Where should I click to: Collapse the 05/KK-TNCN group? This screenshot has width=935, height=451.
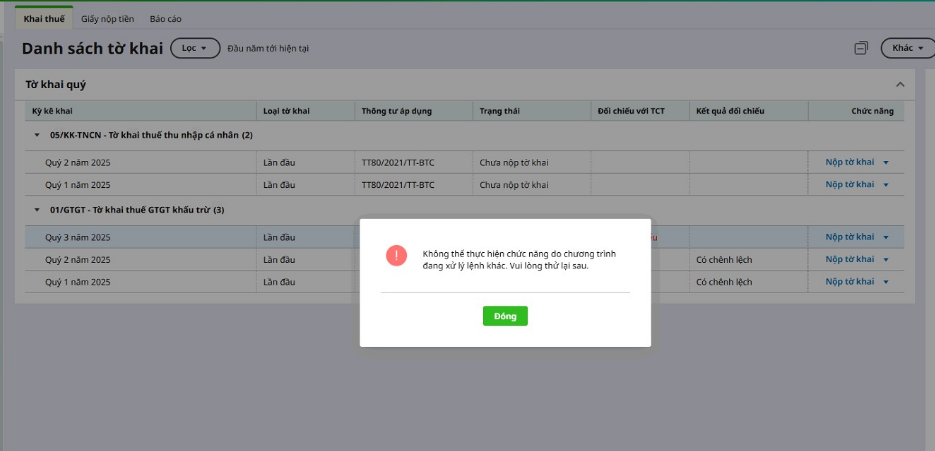[37, 135]
